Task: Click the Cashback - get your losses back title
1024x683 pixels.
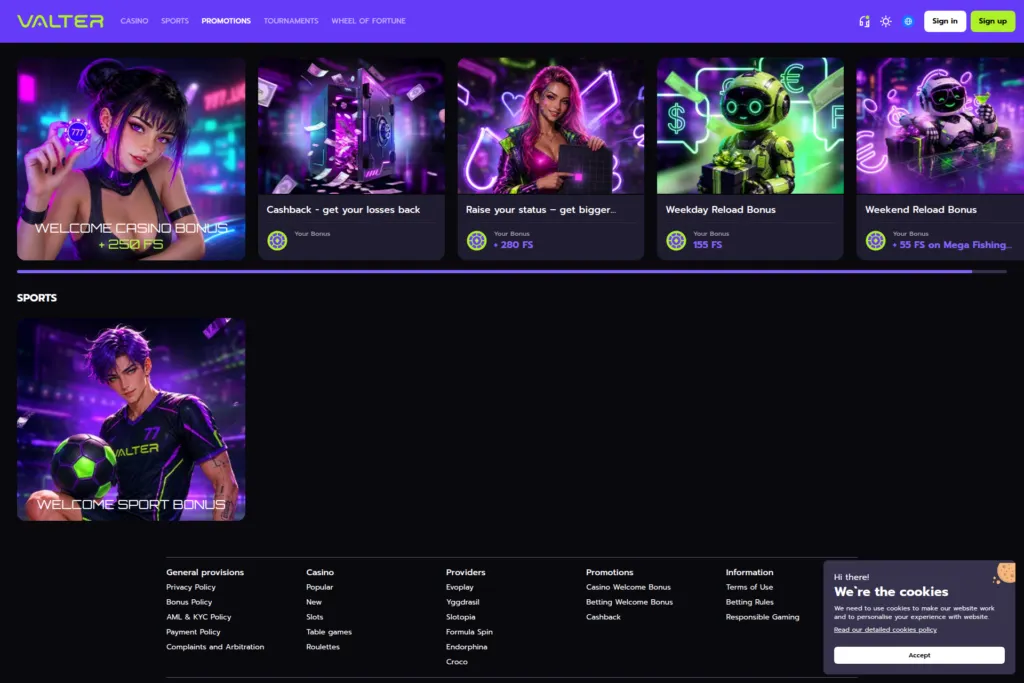Action: coord(343,210)
